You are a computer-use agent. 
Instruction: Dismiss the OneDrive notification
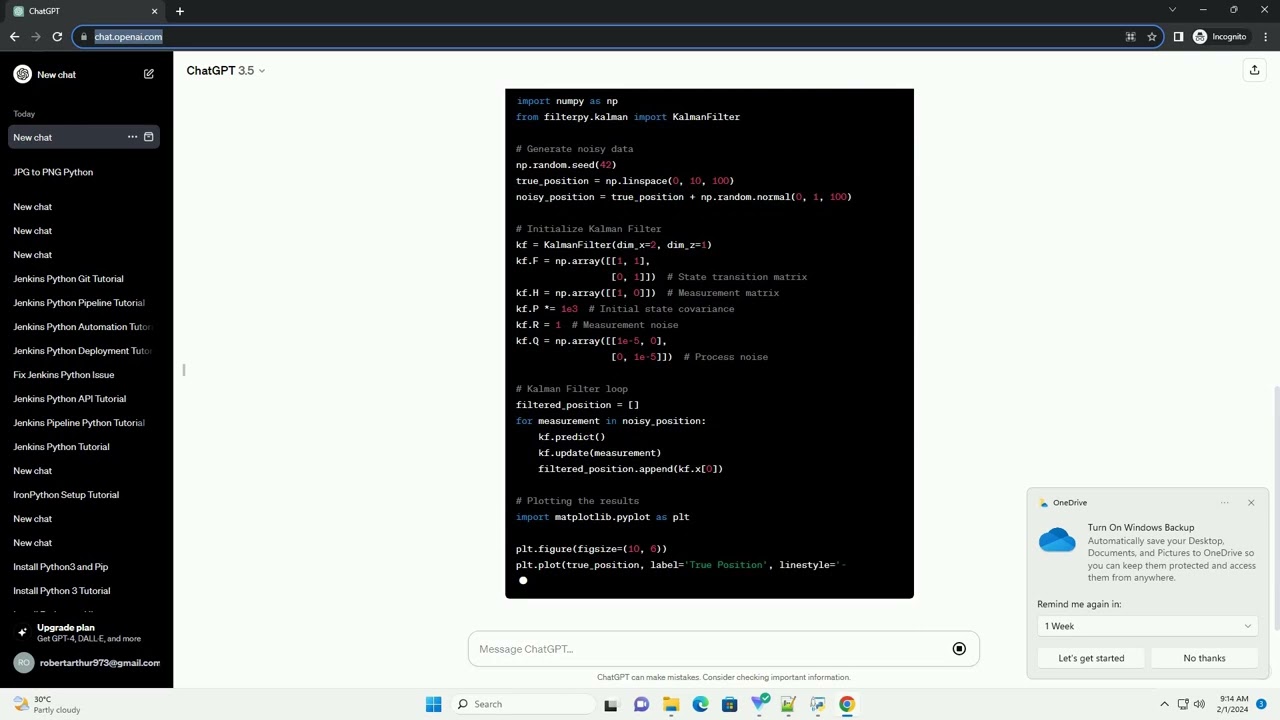[1251, 503]
